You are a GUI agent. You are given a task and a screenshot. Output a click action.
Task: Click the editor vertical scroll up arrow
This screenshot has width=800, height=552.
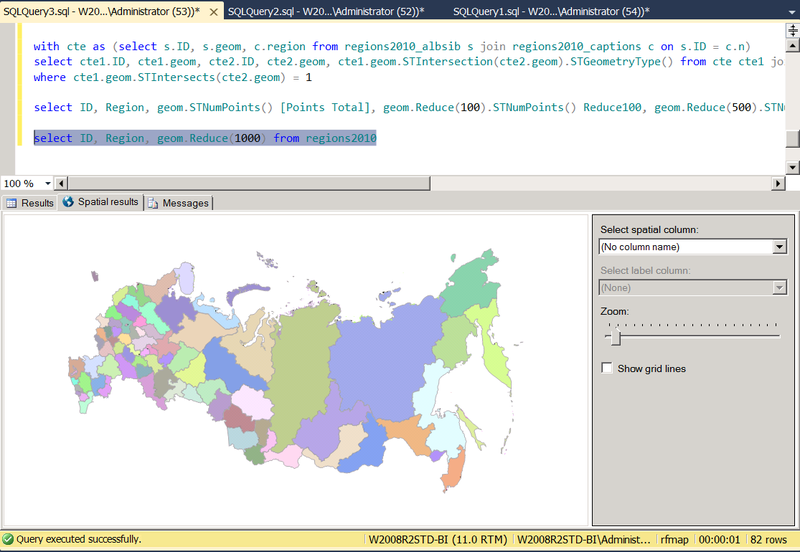(792, 46)
